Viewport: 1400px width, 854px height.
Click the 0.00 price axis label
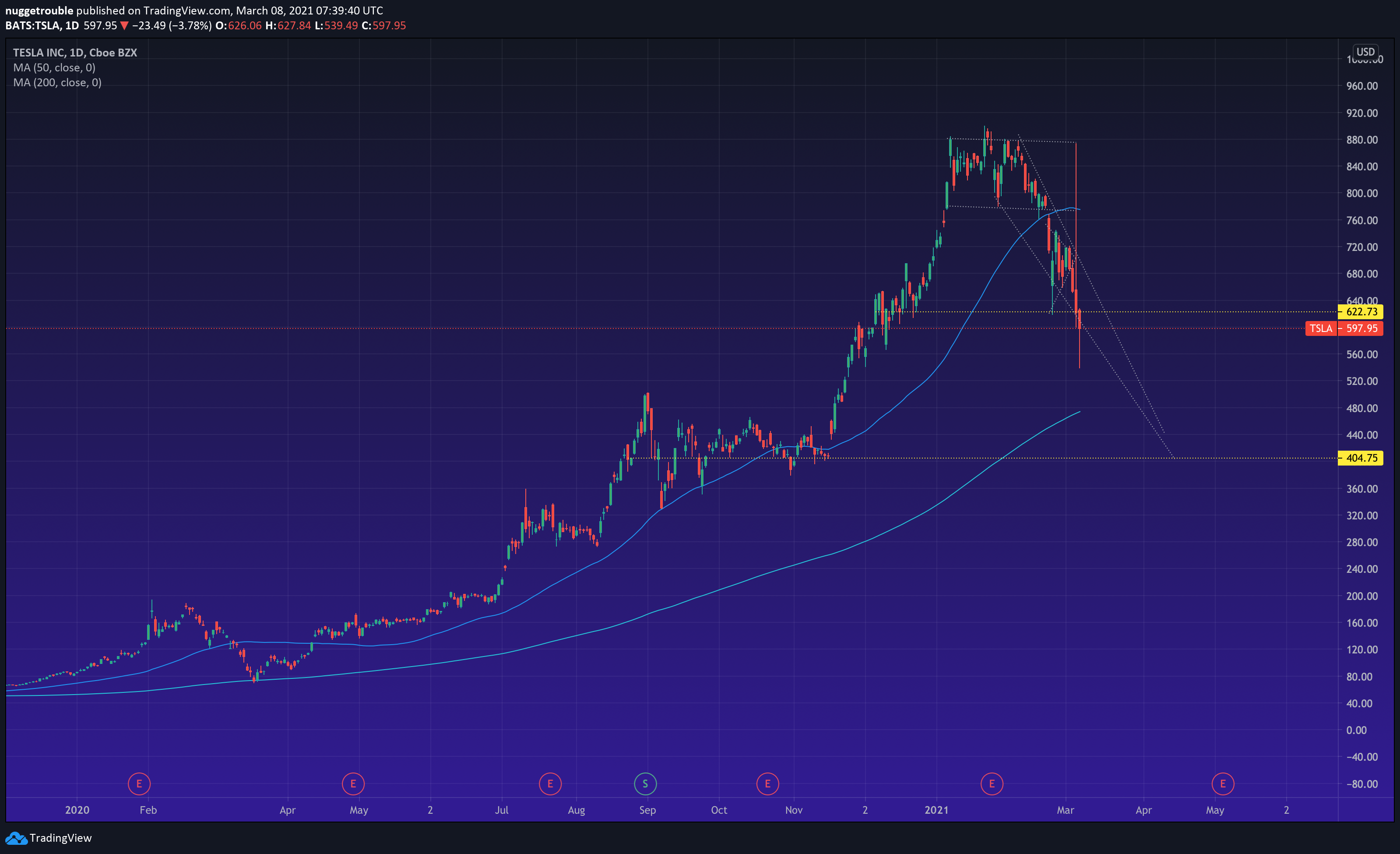pyautogui.click(x=1357, y=730)
